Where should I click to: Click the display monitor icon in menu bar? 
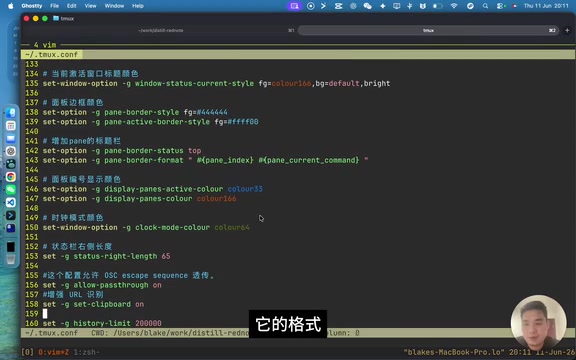396,6
